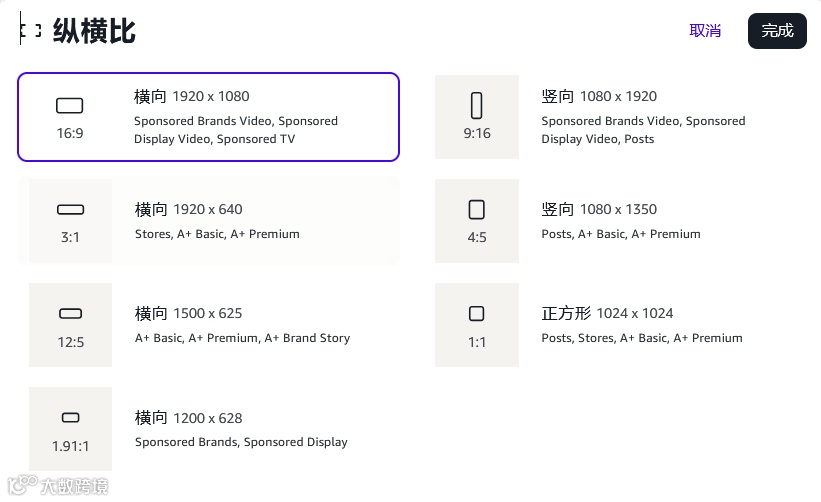Click the 9:16 portrait ratio icon
The image size is (821, 502).
click(477, 105)
